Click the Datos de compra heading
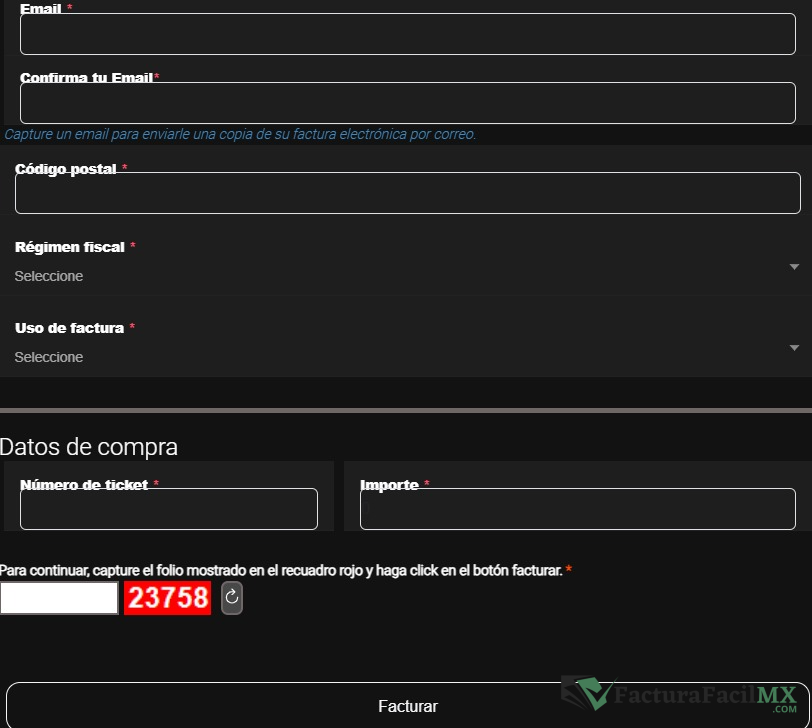The height and width of the screenshot is (728, 812). [x=89, y=447]
